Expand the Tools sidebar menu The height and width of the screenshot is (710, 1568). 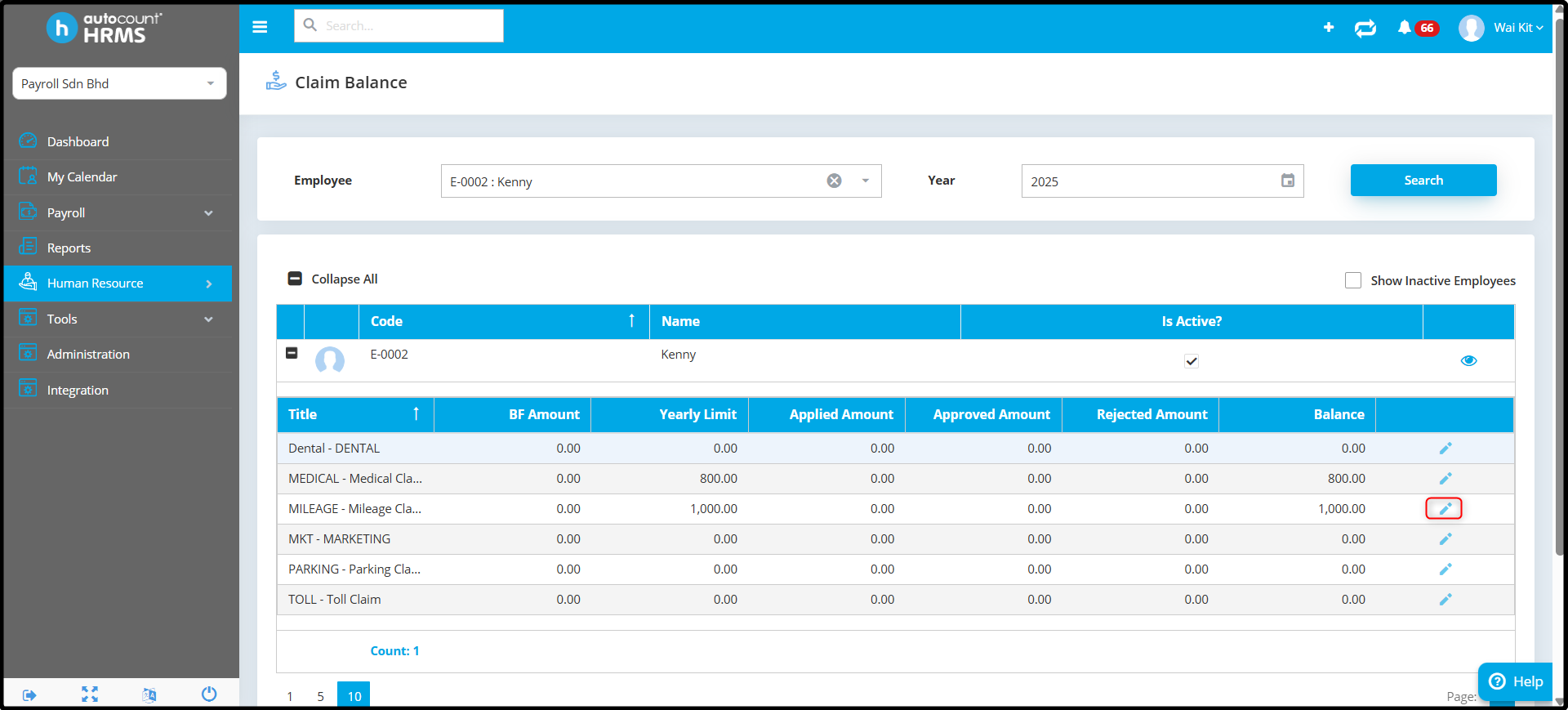119,319
